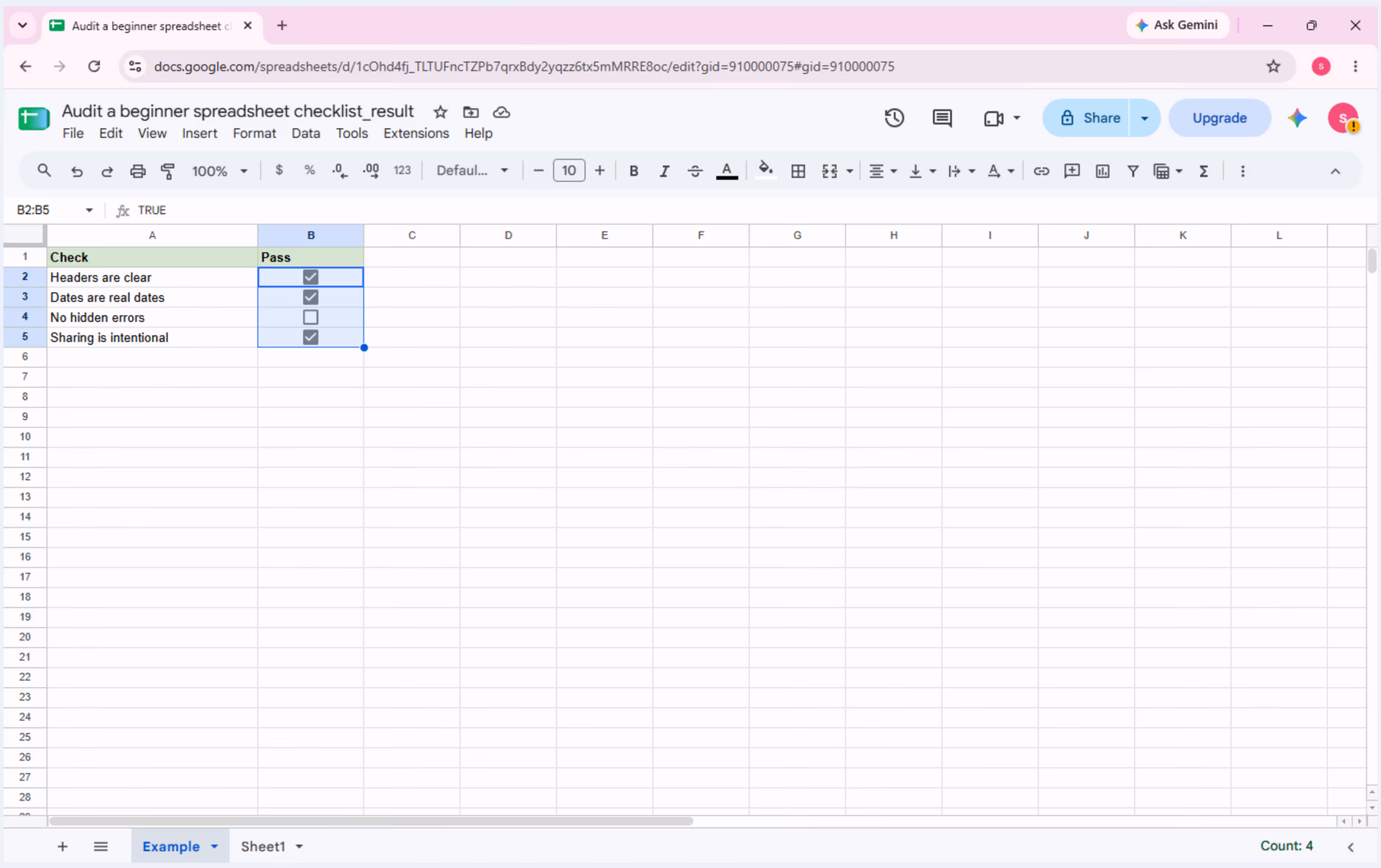Insert link icon in toolbar

1041,171
